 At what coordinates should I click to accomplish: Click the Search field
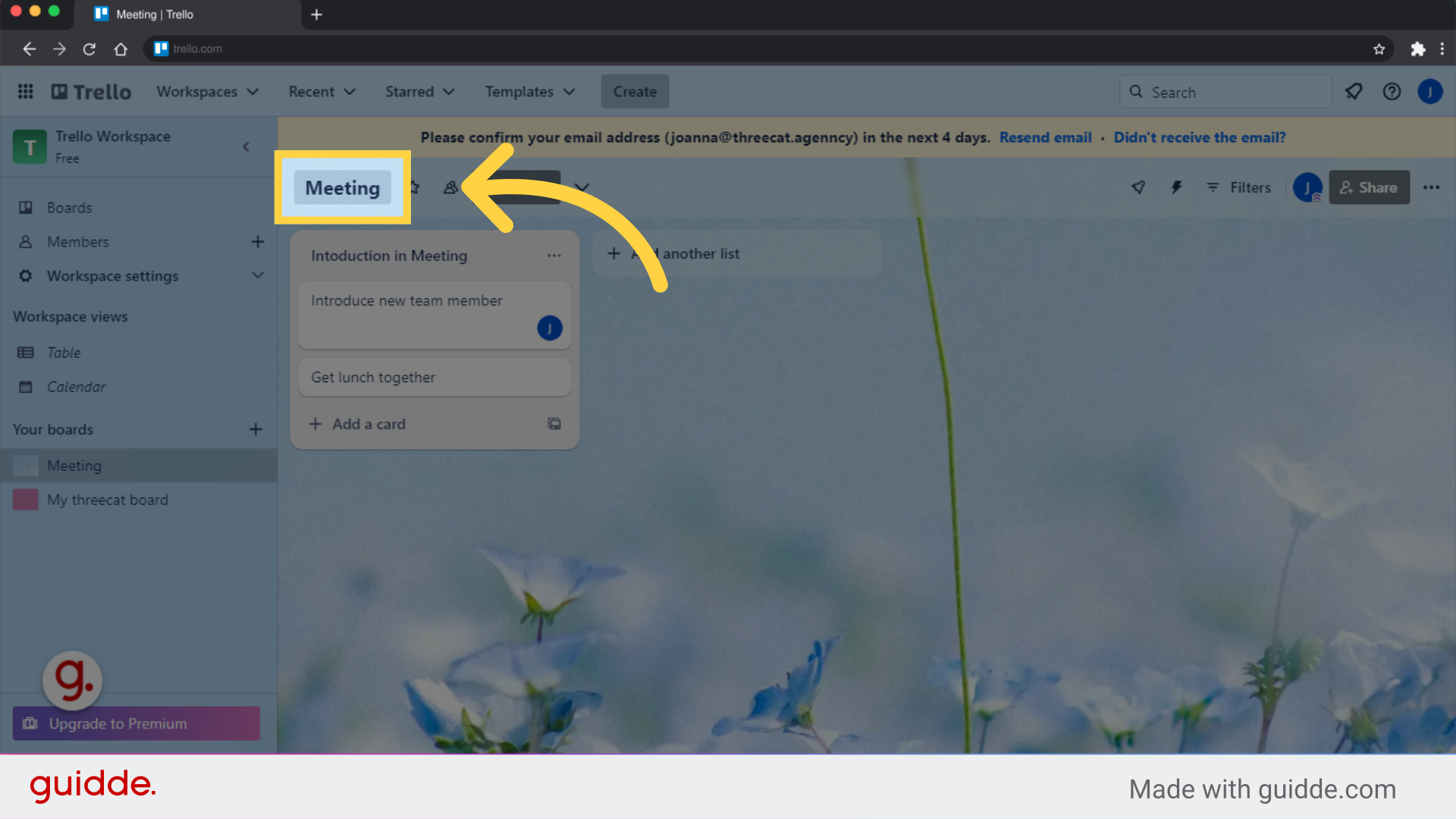coord(1225,91)
